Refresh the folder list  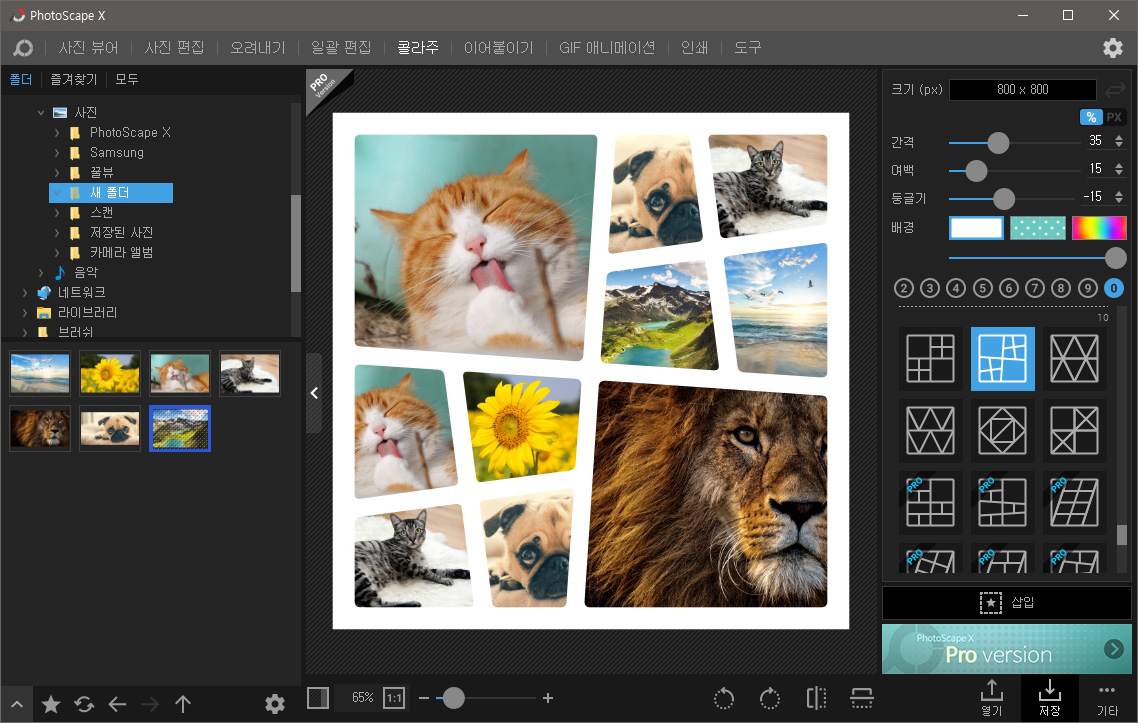[84, 704]
